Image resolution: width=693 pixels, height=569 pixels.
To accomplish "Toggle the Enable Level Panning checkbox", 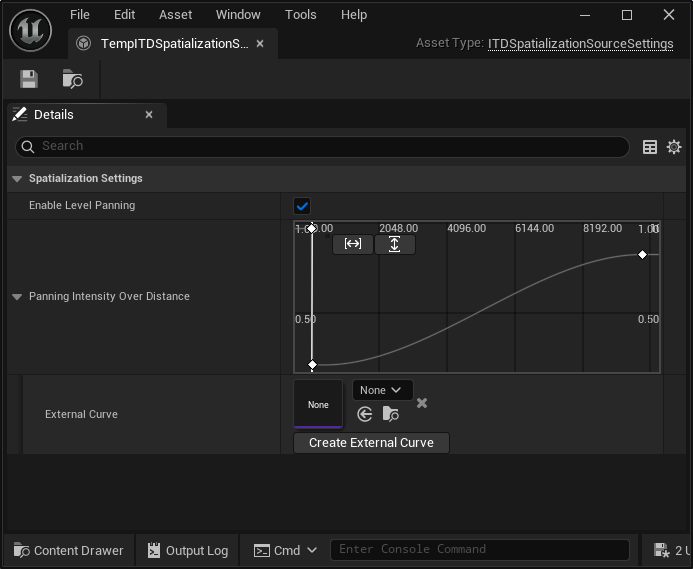I will coord(302,206).
